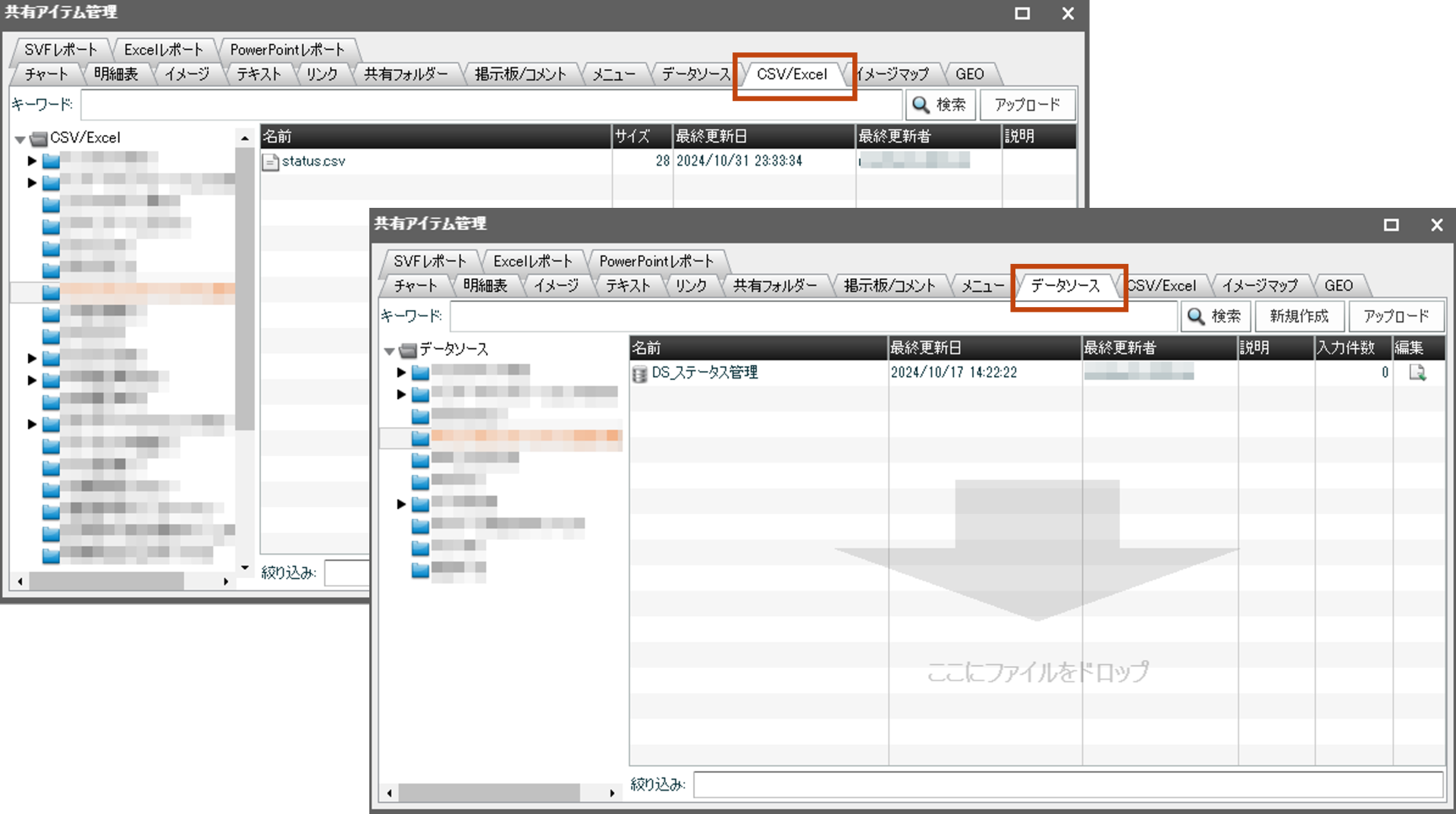Focus キーワード field in the front window
The width and height of the screenshot is (1456, 814).
(x=813, y=316)
